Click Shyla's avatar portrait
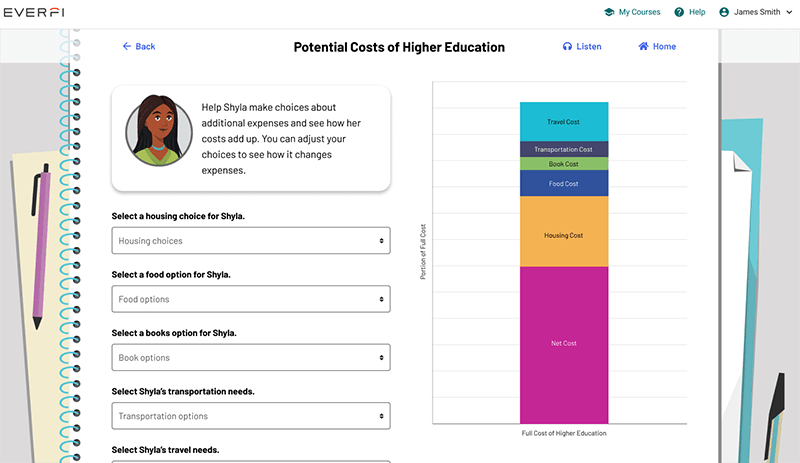This screenshot has width=800, height=463. 159,131
